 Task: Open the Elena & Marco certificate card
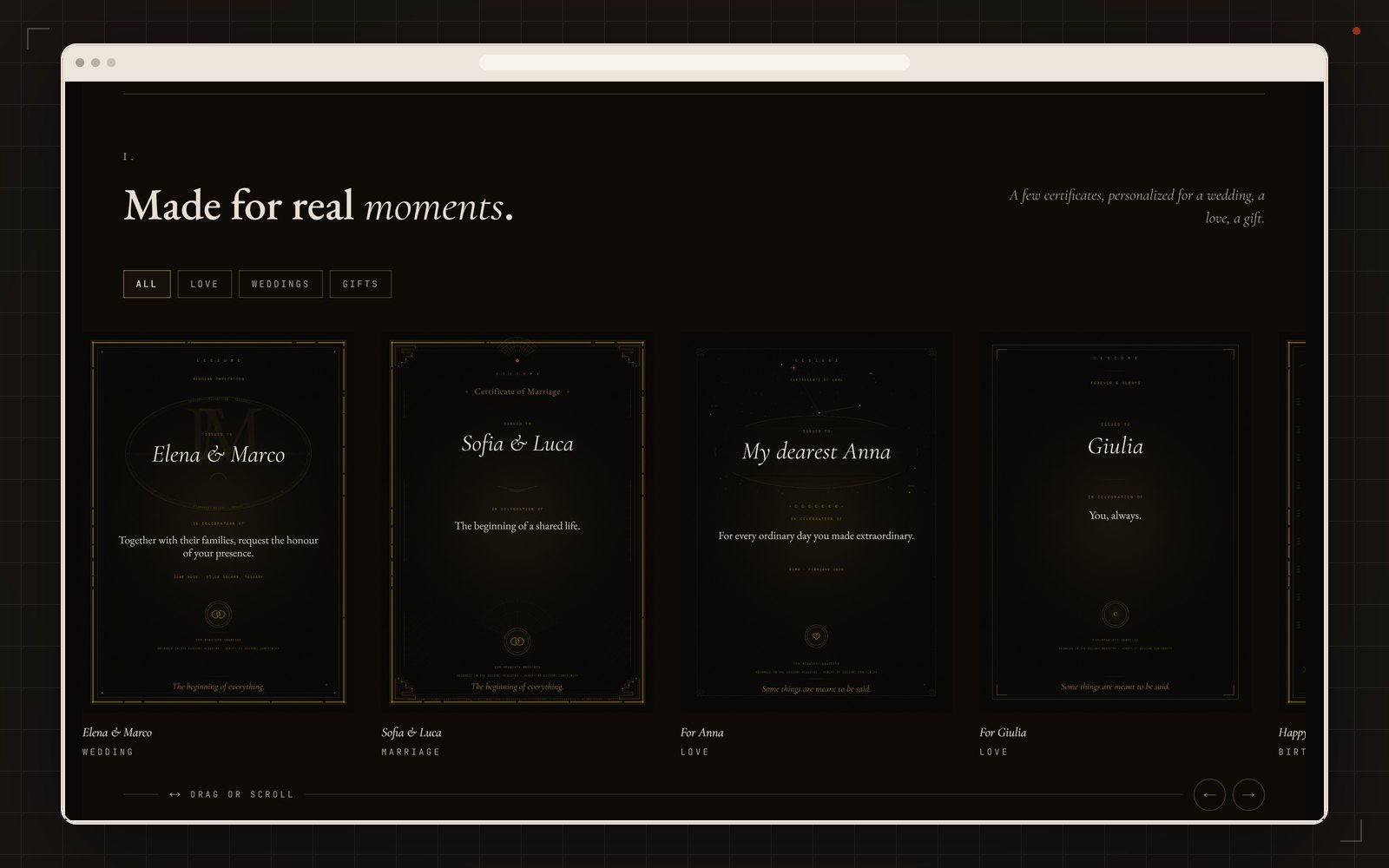pos(219,522)
